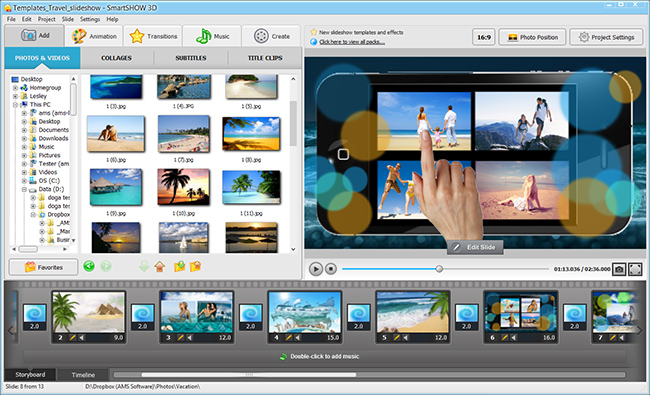Open the Project menu
Image resolution: width=650 pixels, height=395 pixels.
[x=46, y=19]
